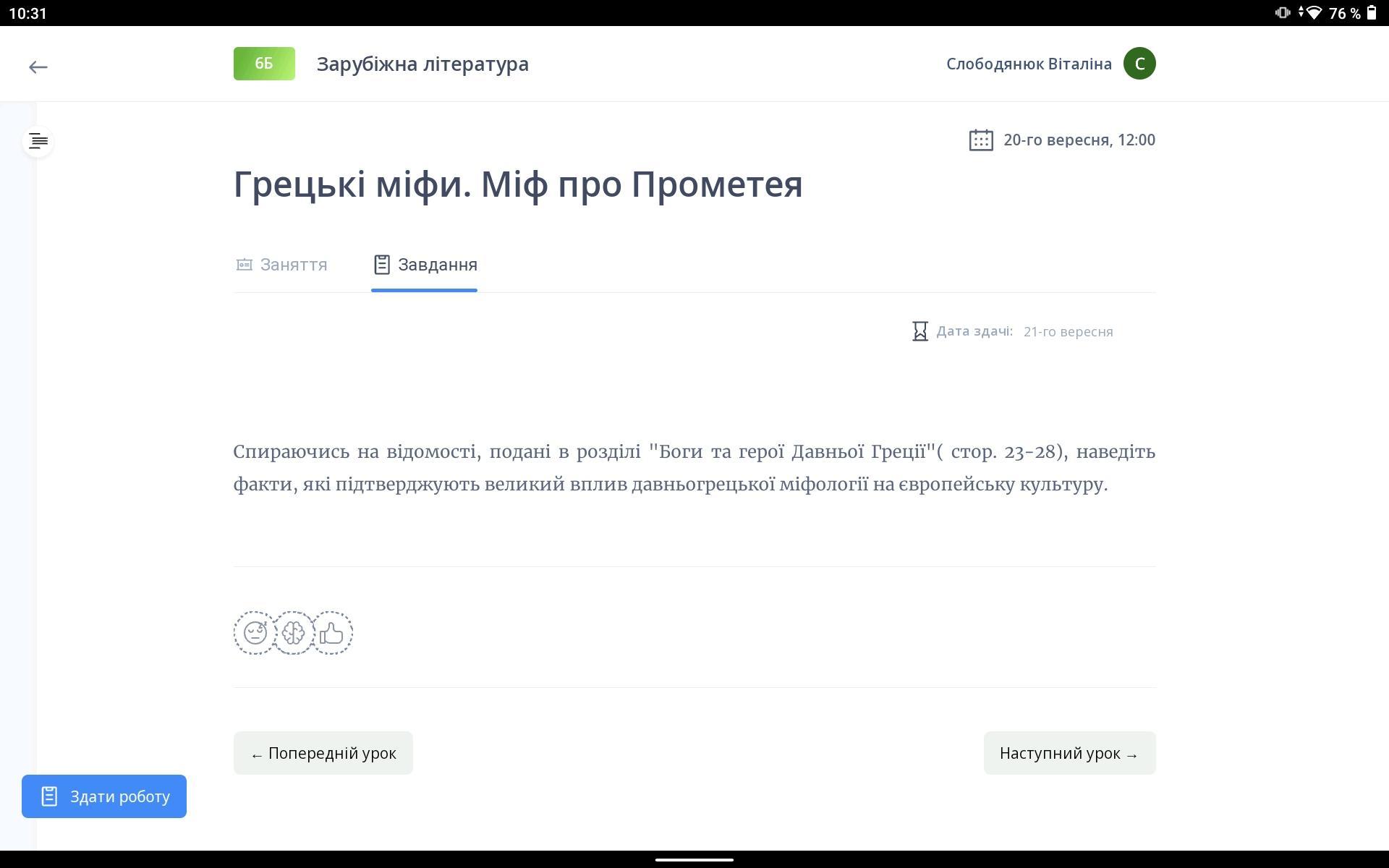
Task: Click the green 6Б class badge
Action: tap(264, 64)
